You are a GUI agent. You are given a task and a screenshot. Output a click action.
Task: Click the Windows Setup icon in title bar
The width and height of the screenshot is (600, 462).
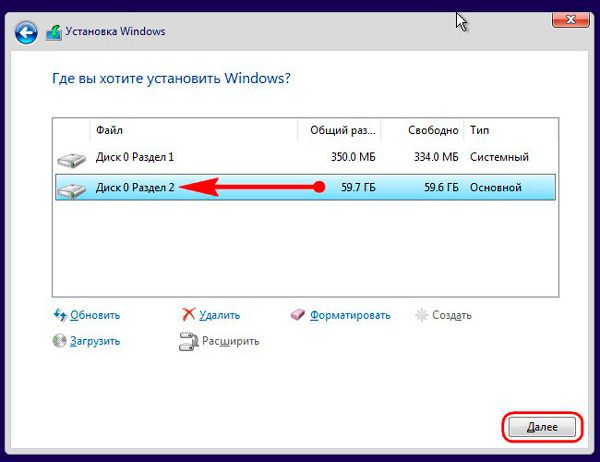click(54, 33)
